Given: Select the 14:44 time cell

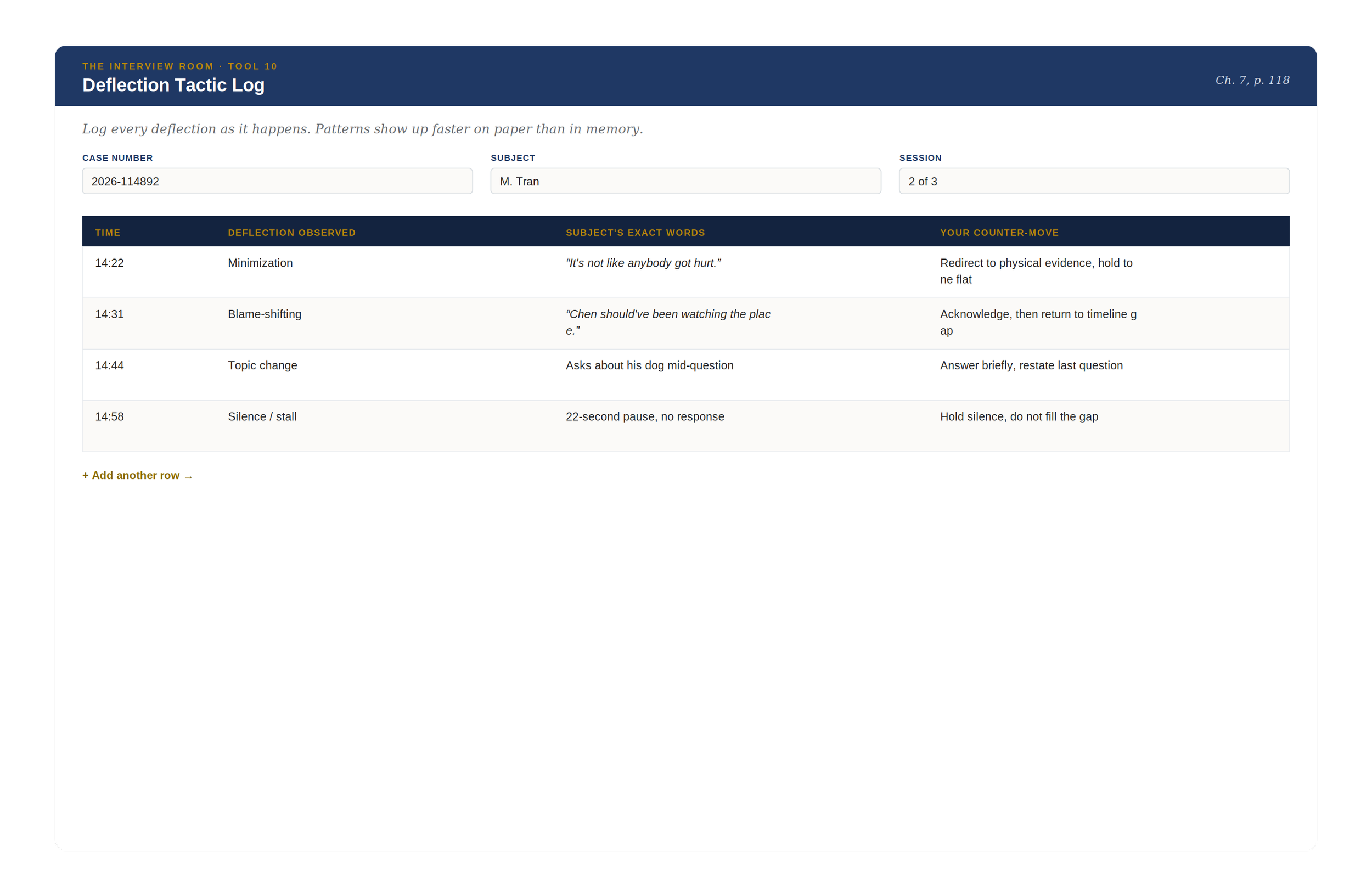Looking at the screenshot, I should [x=110, y=365].
